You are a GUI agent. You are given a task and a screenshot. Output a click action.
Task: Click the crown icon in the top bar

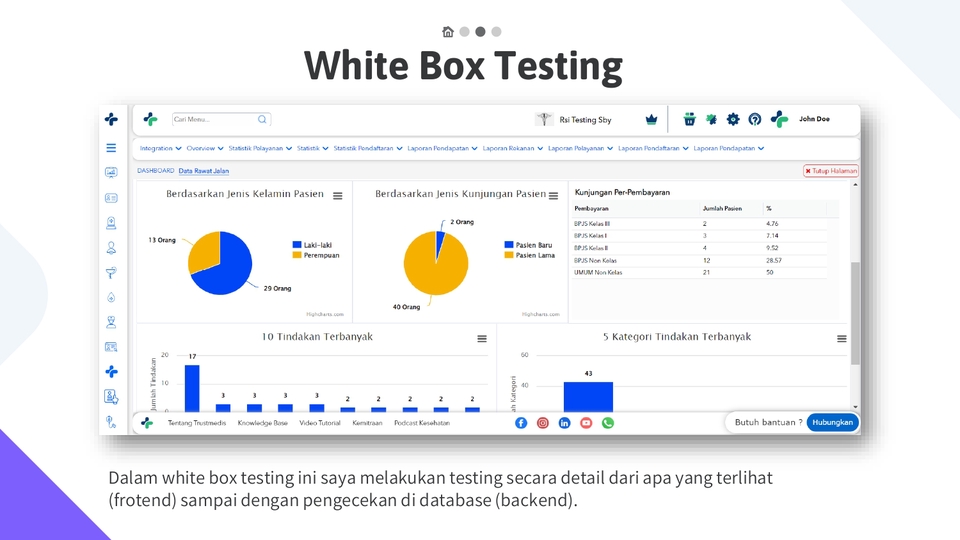tap(652, 120)
